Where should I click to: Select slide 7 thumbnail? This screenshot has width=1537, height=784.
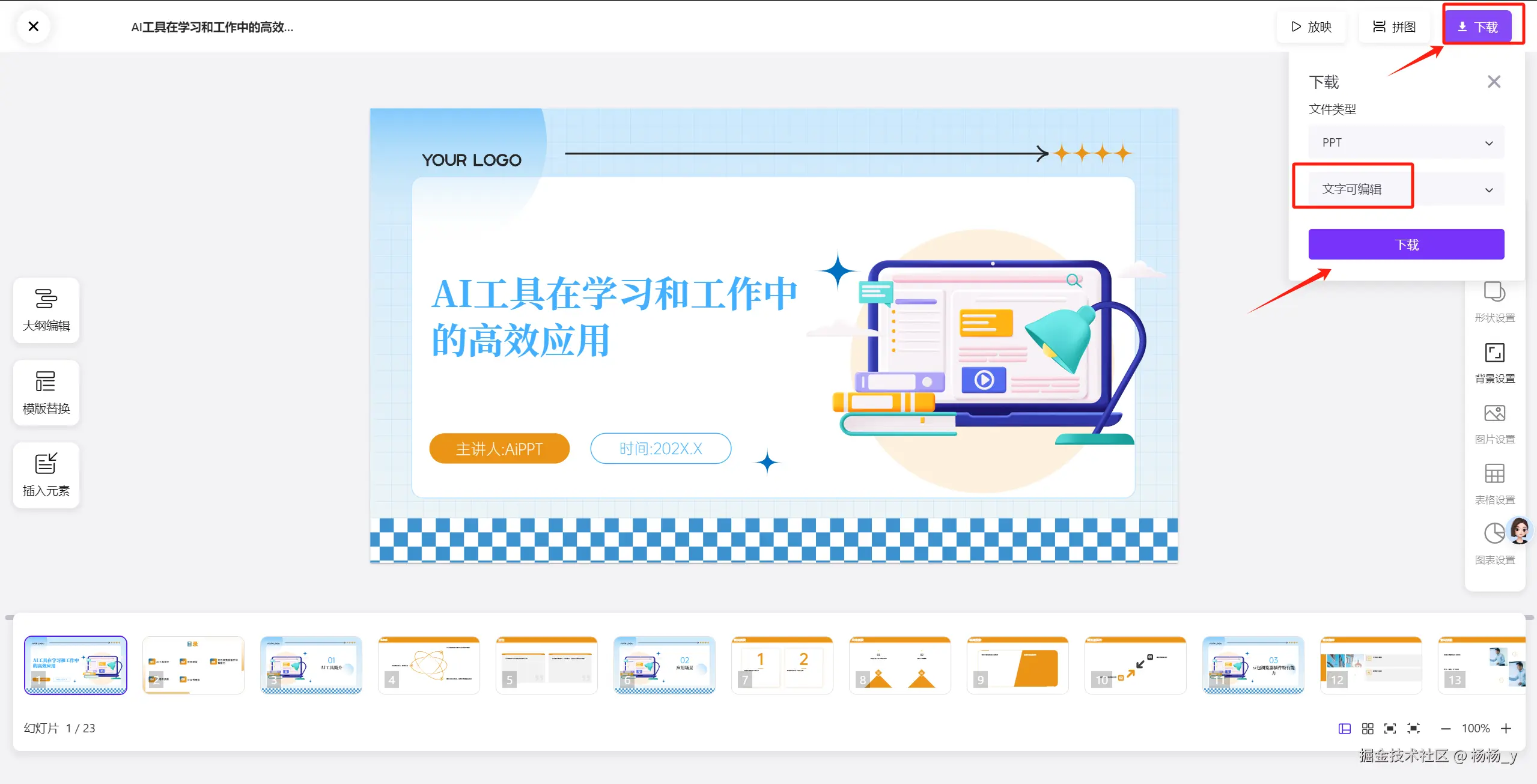(782, 665)
